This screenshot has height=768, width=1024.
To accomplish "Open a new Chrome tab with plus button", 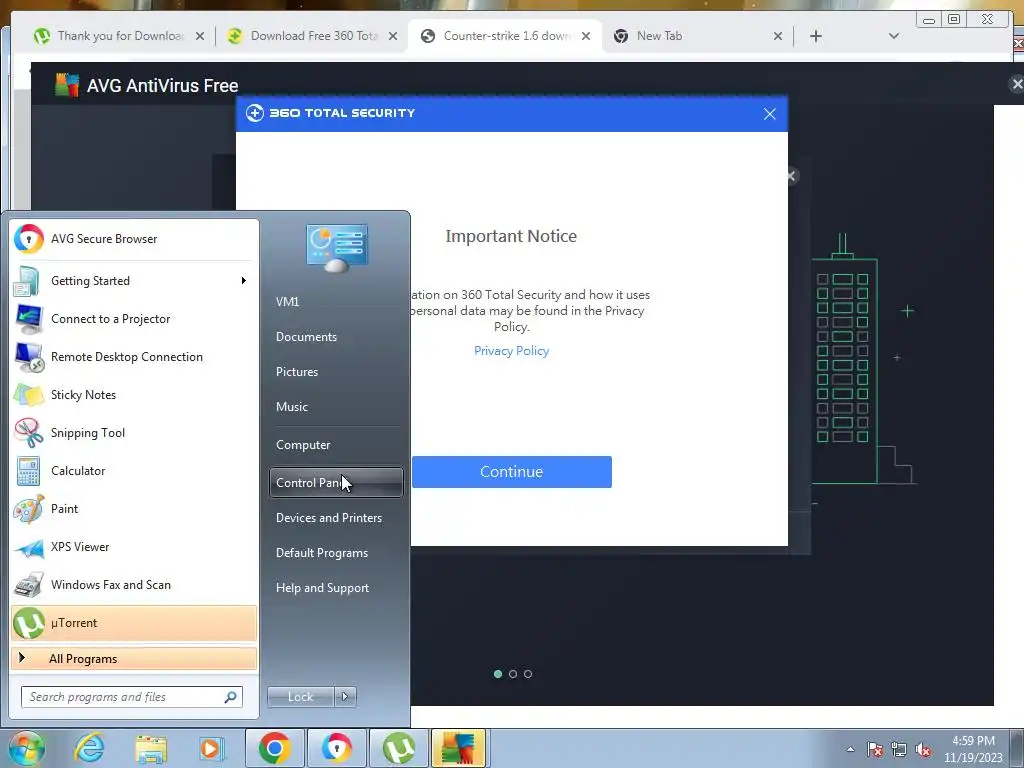I will 816,36.
